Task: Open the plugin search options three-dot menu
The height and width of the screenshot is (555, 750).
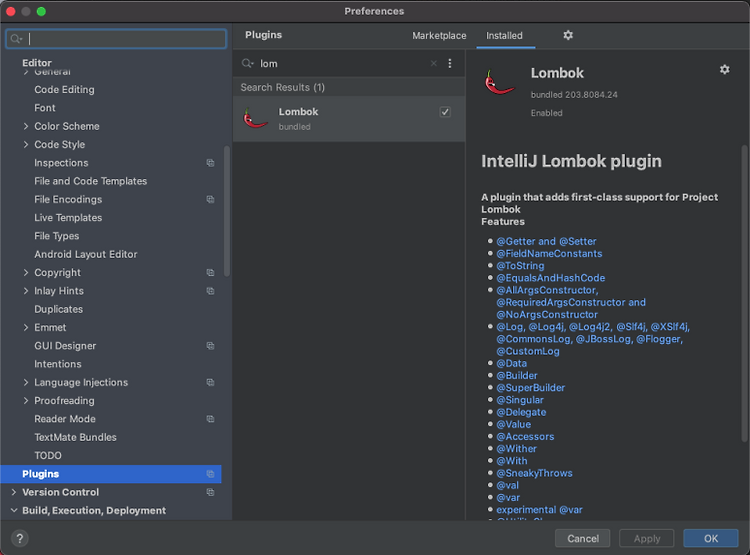Action: pos(450,63)
